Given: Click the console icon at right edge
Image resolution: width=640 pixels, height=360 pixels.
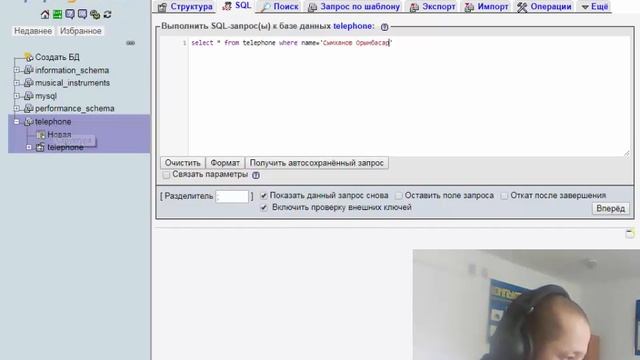Looking at the screenshot, I should point(630,233).
